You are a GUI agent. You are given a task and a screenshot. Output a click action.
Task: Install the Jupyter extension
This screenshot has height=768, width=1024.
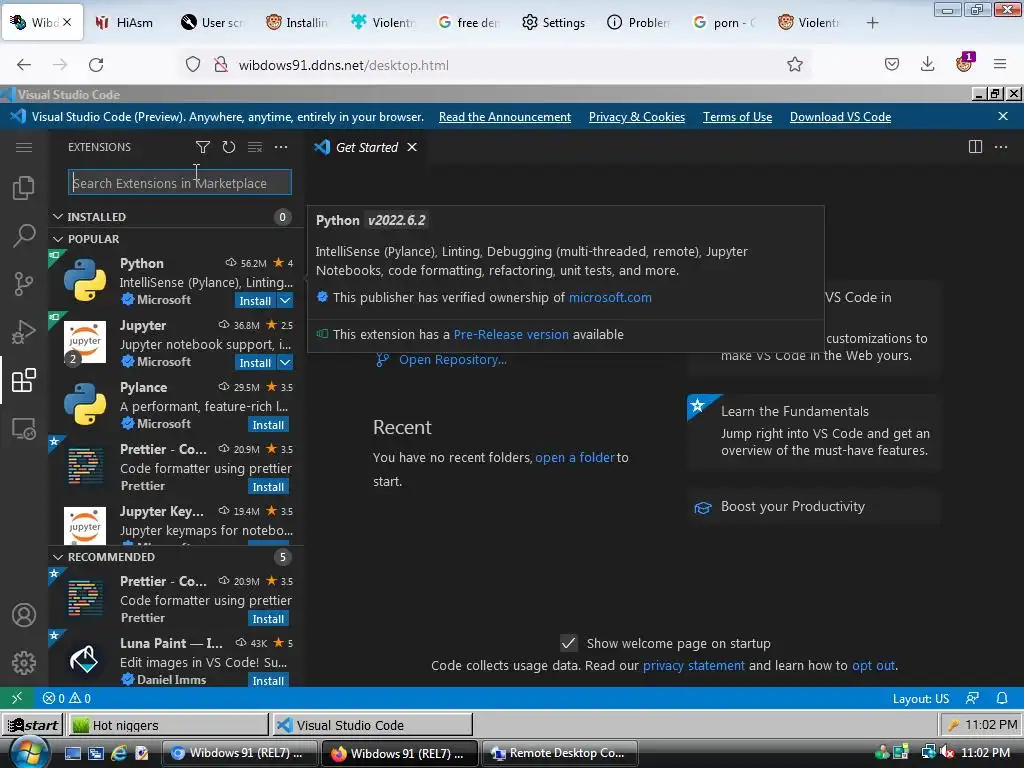coord(255,362)
